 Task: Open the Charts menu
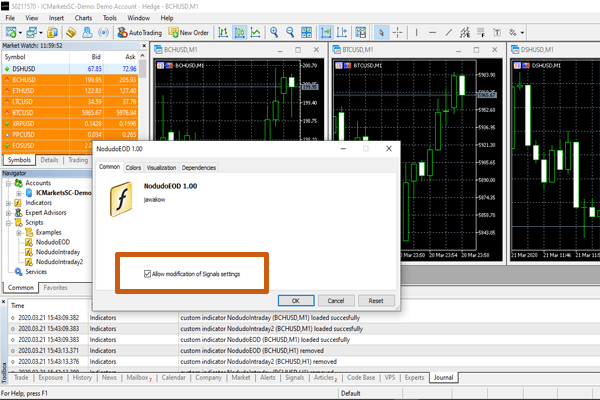[83, 18]
